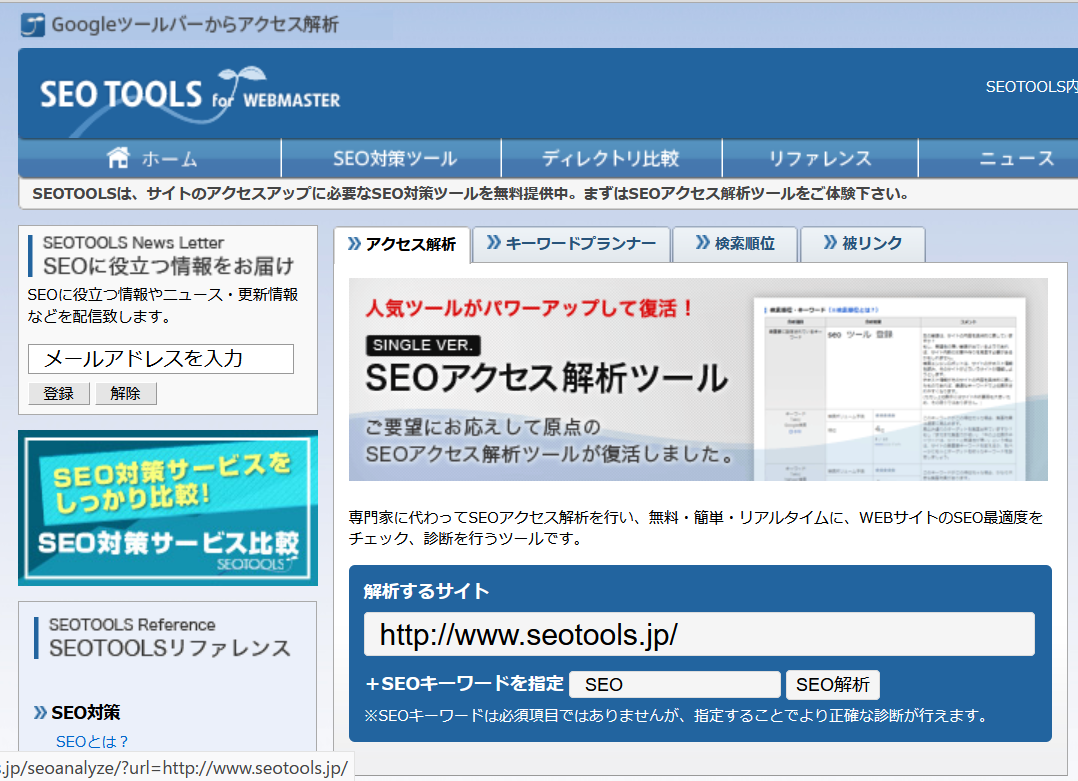Click the 登録 button
The width and height of the screenshot is (1078, 781).
click(x=58, y=393)
